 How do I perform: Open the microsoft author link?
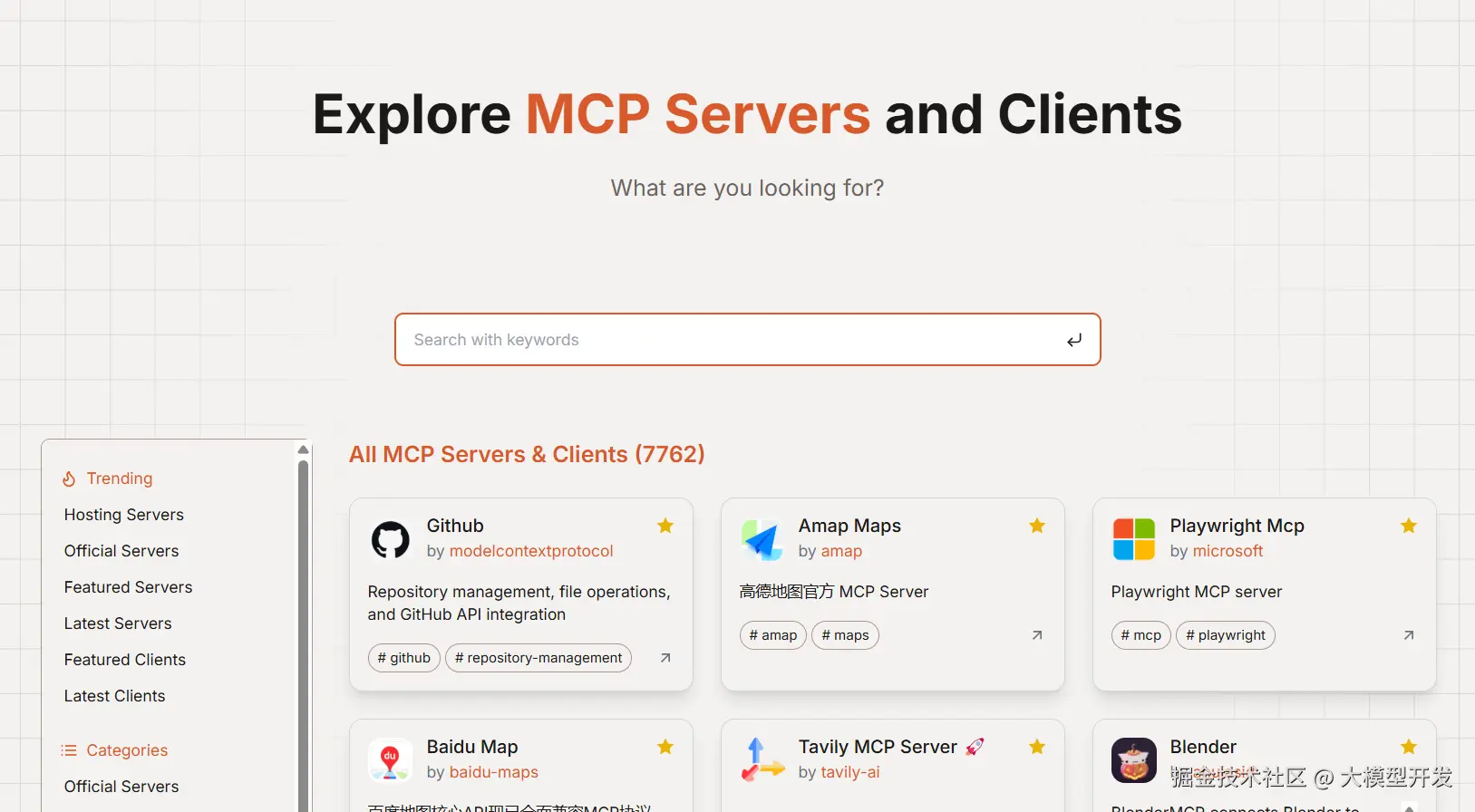coord(1228,551)
